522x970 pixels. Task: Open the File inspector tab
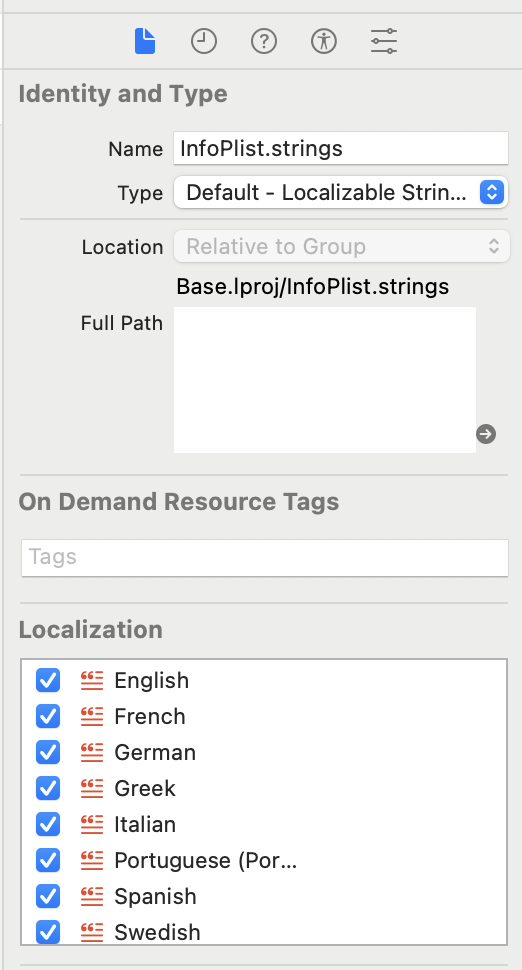145,42
